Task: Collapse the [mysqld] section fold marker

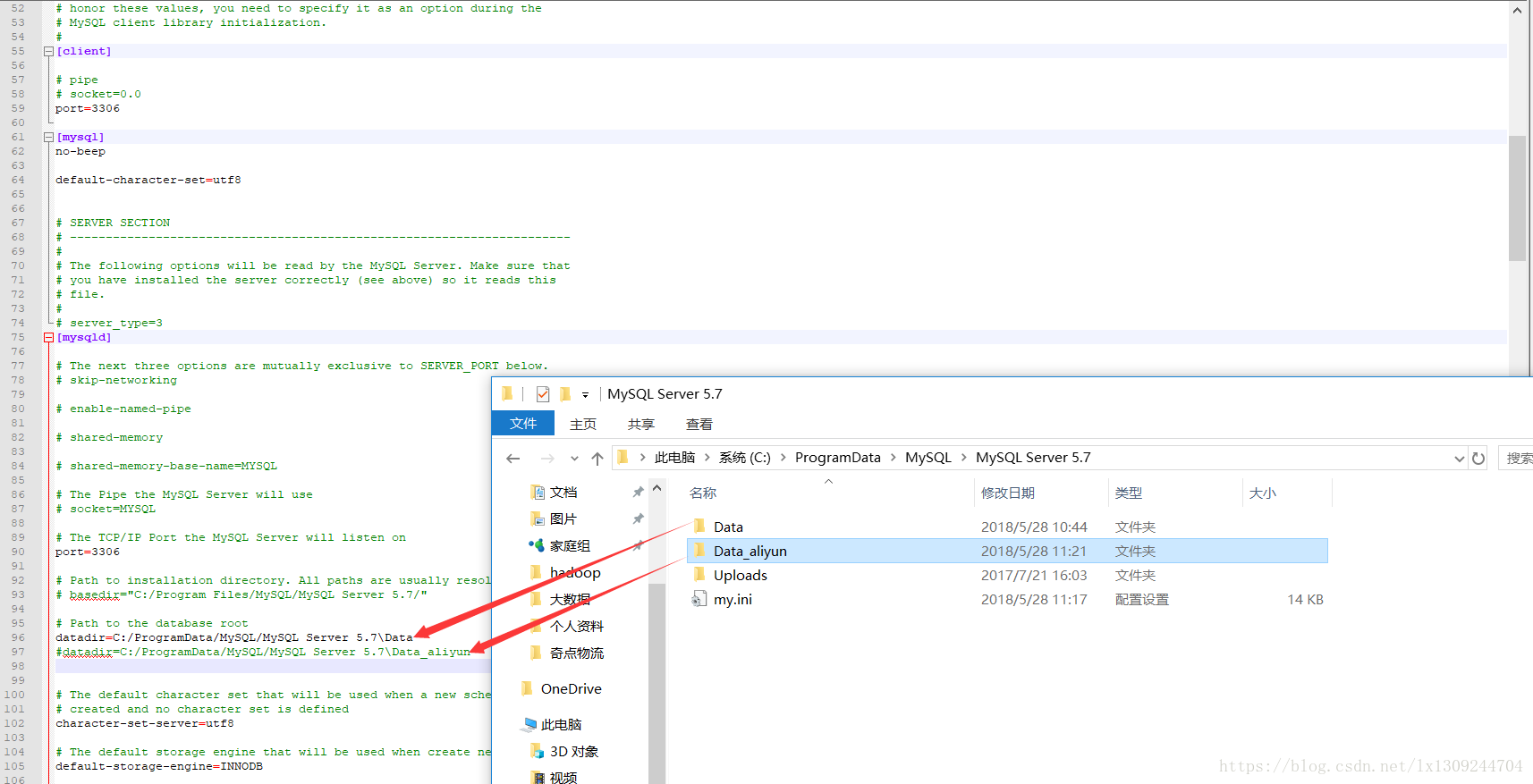Action: [x=48, y=337]
